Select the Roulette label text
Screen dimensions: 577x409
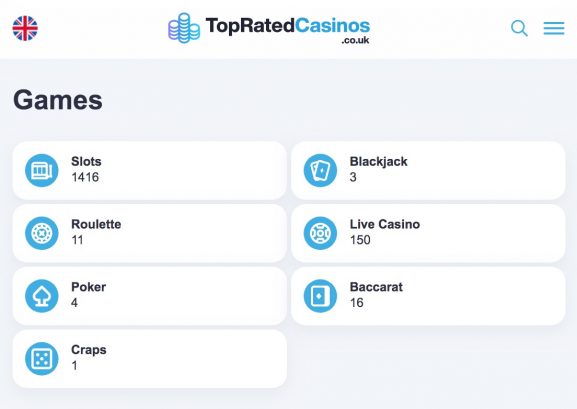coord(96,224)
